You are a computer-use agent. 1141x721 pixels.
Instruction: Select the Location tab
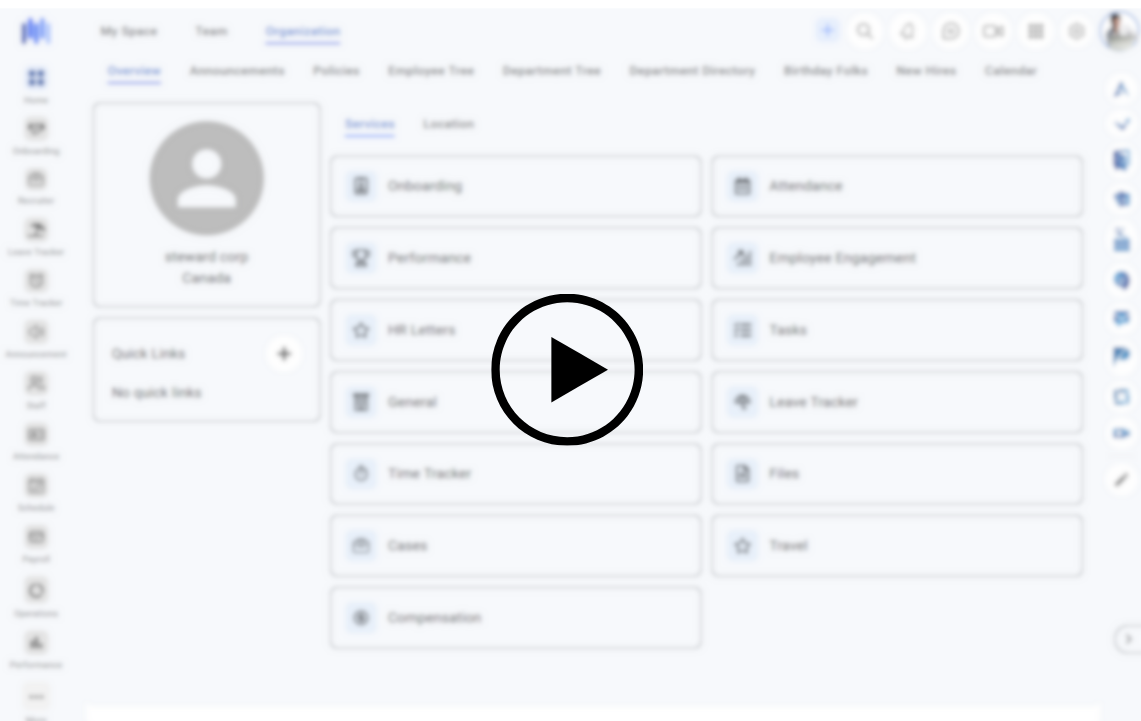click(x=448, y=124)
